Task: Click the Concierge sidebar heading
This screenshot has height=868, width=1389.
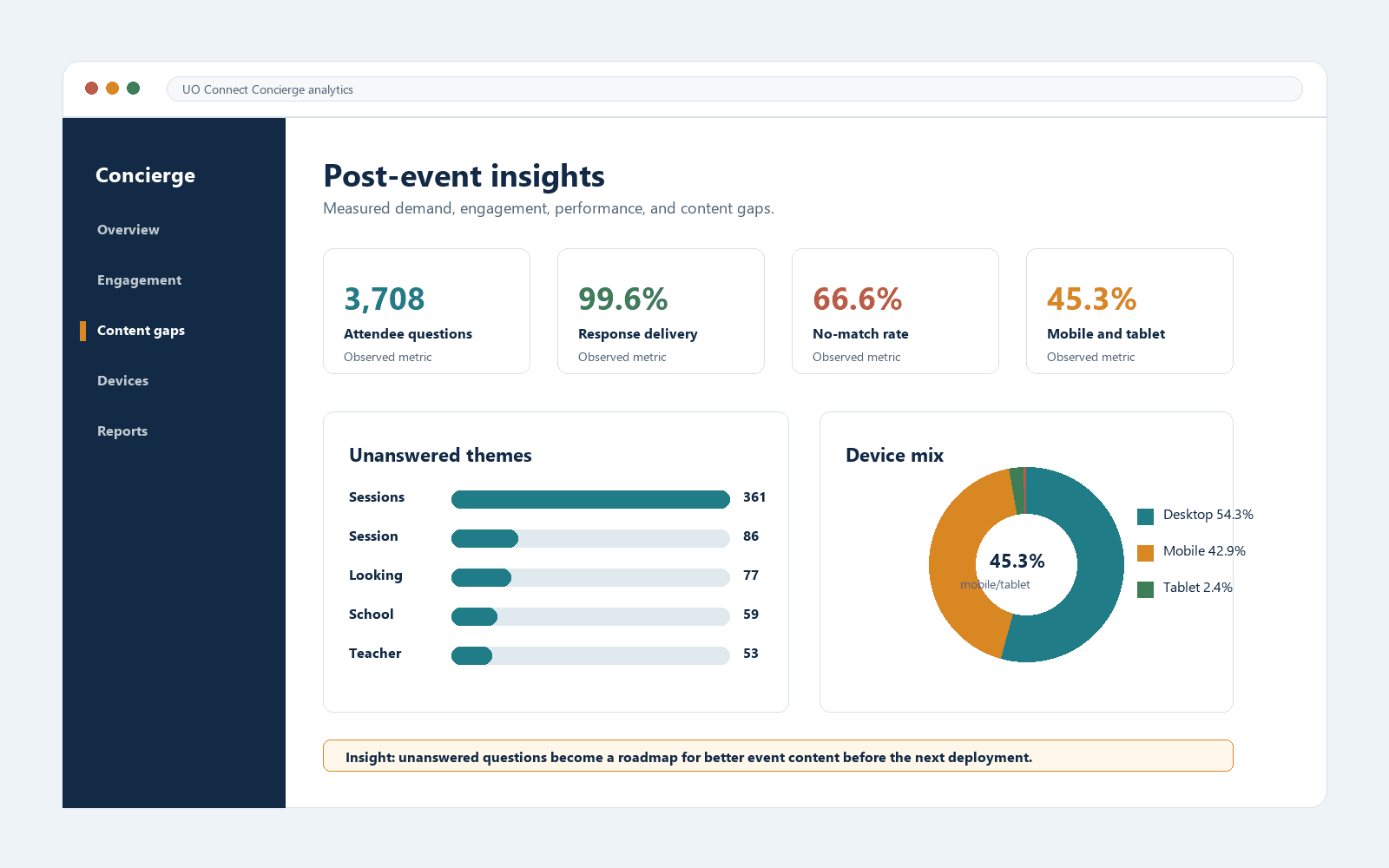Action: coord(145,175)
